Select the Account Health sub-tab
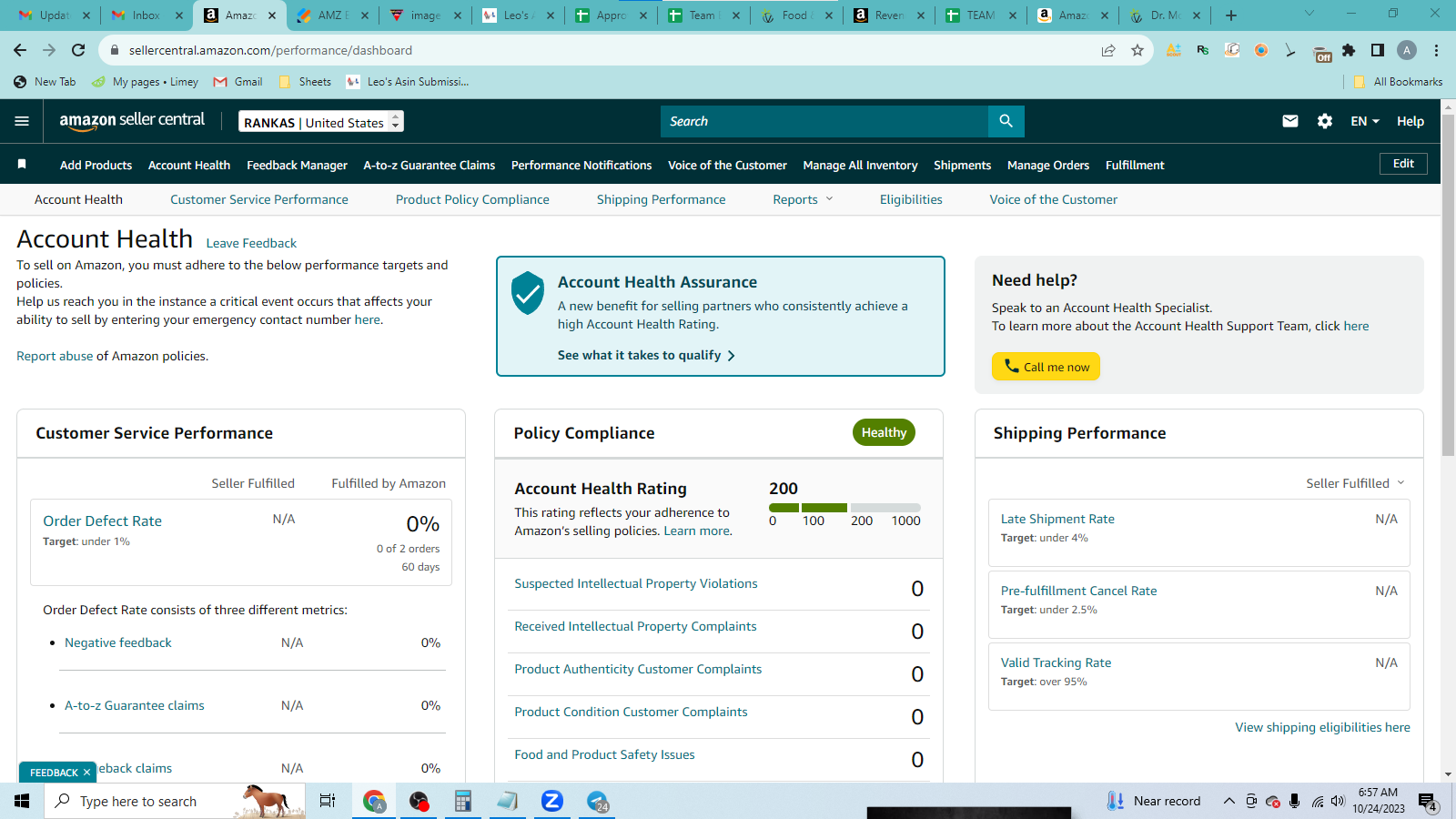The height and width of the screenshot is (819, 1456). pos(78,199)
